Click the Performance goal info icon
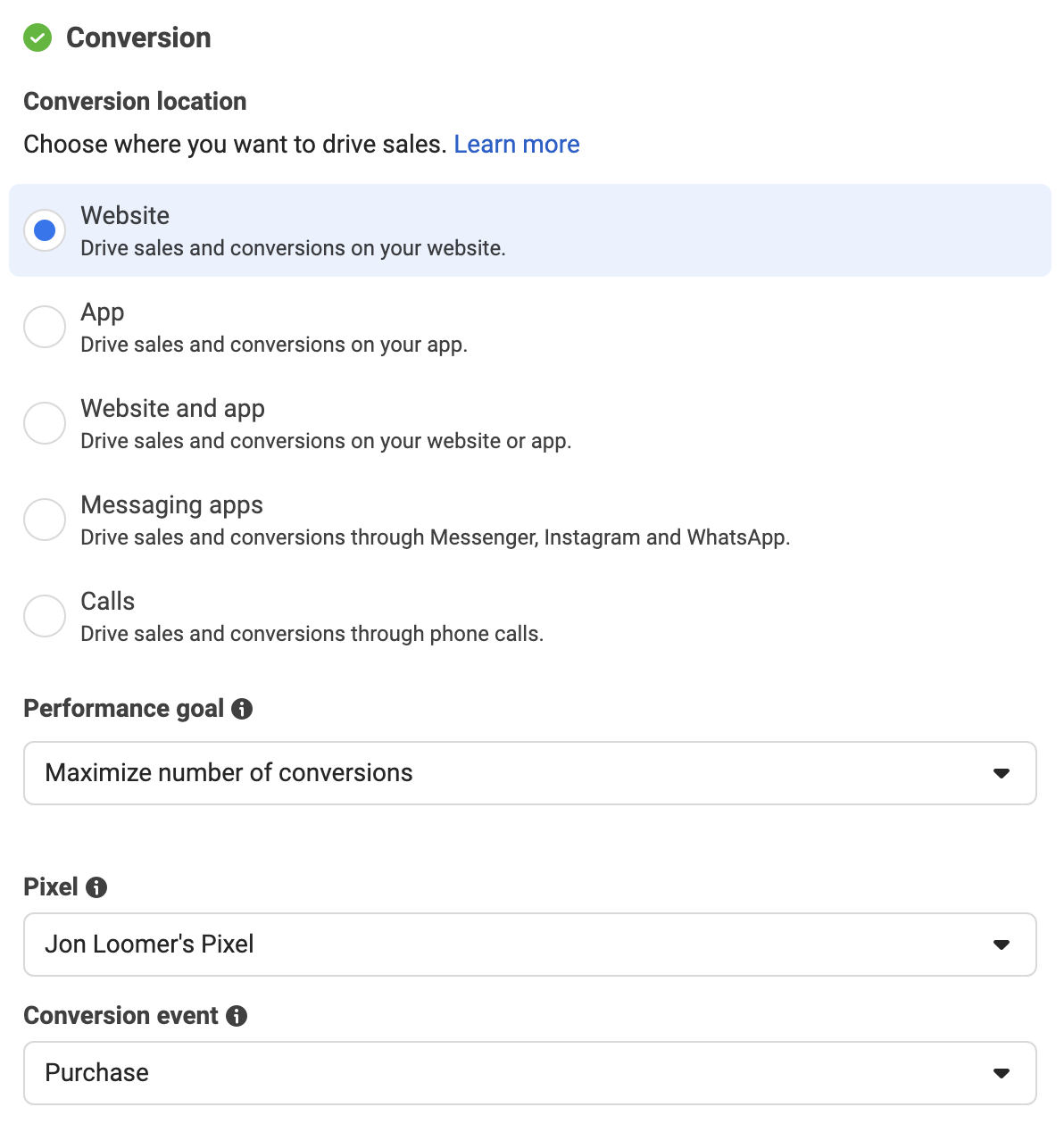The height and width of the screenshot is (1132, 1064). pyautogui.click(x=242, y=709)
